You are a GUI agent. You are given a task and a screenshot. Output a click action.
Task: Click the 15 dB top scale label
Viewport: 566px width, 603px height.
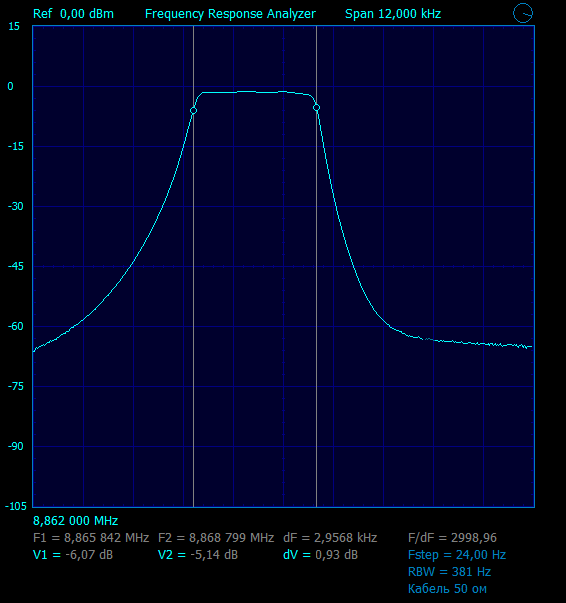(14, 27)
